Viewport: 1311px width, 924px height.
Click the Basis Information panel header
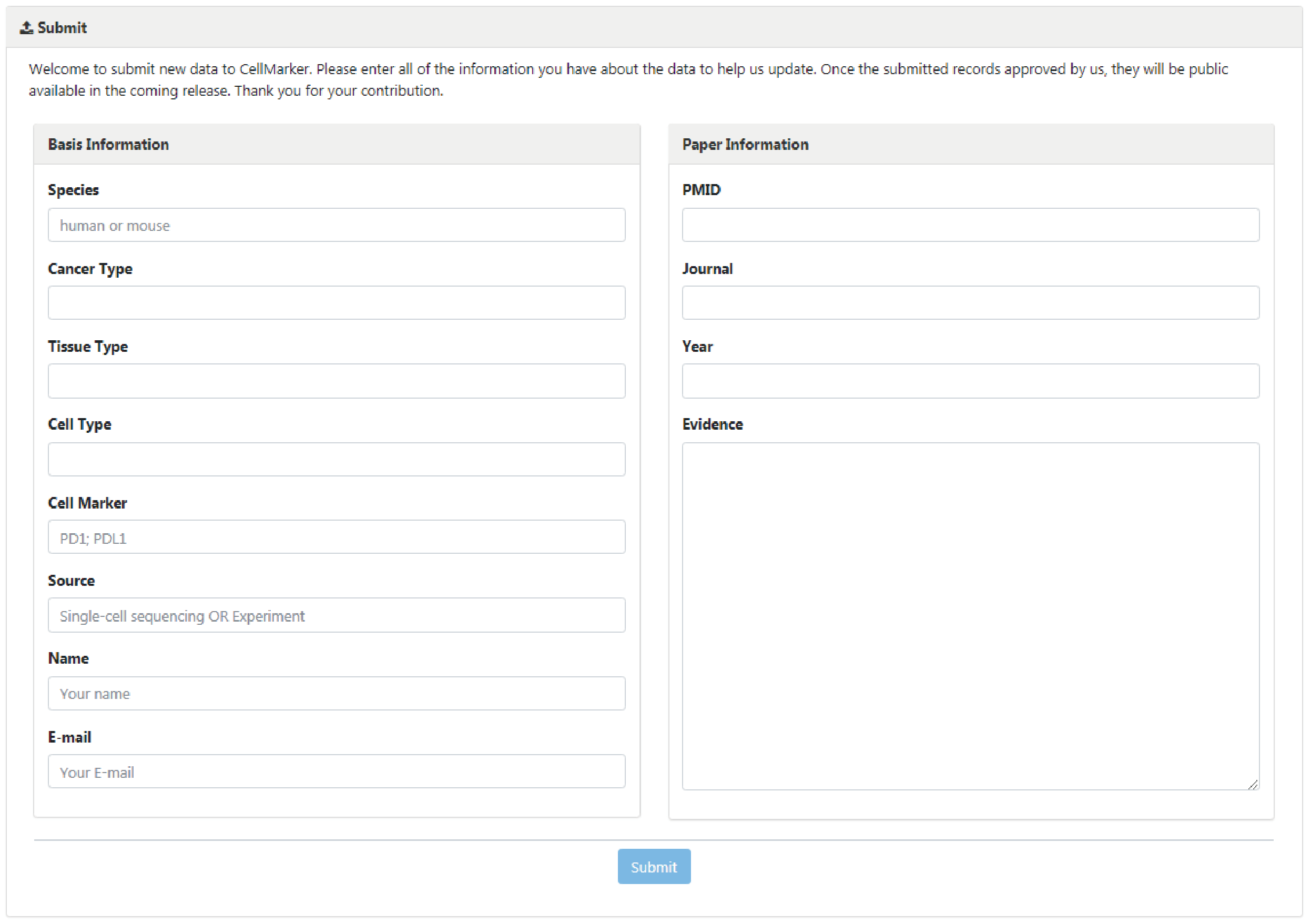(x=108, y=145)
